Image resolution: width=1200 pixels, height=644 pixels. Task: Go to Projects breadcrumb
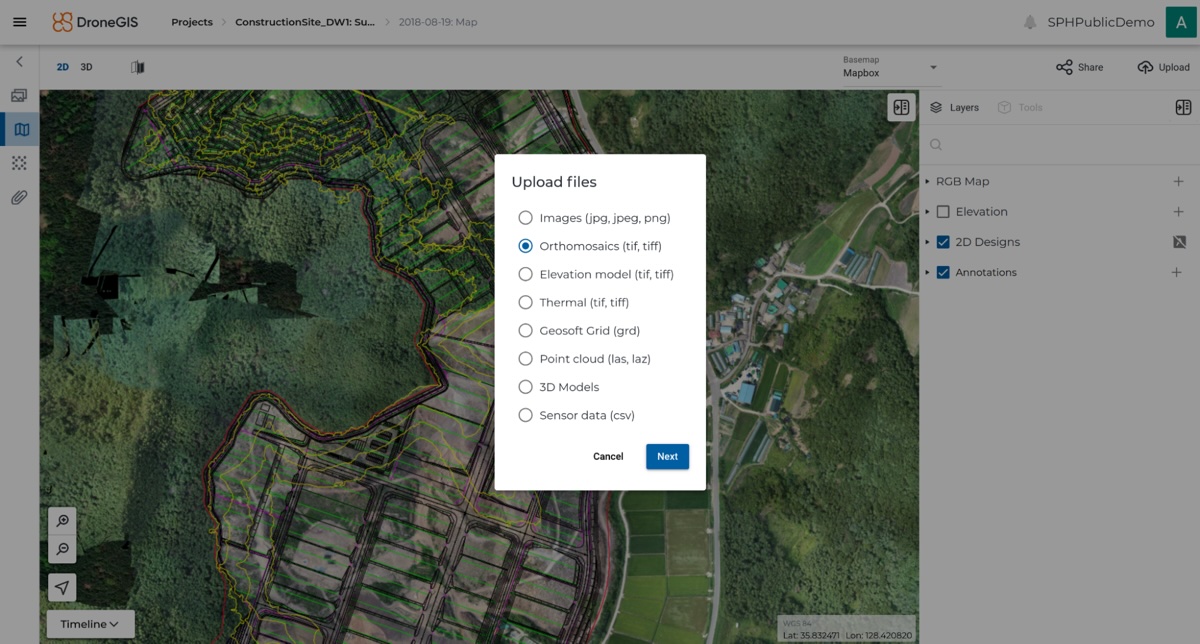(x=192, y=22)
